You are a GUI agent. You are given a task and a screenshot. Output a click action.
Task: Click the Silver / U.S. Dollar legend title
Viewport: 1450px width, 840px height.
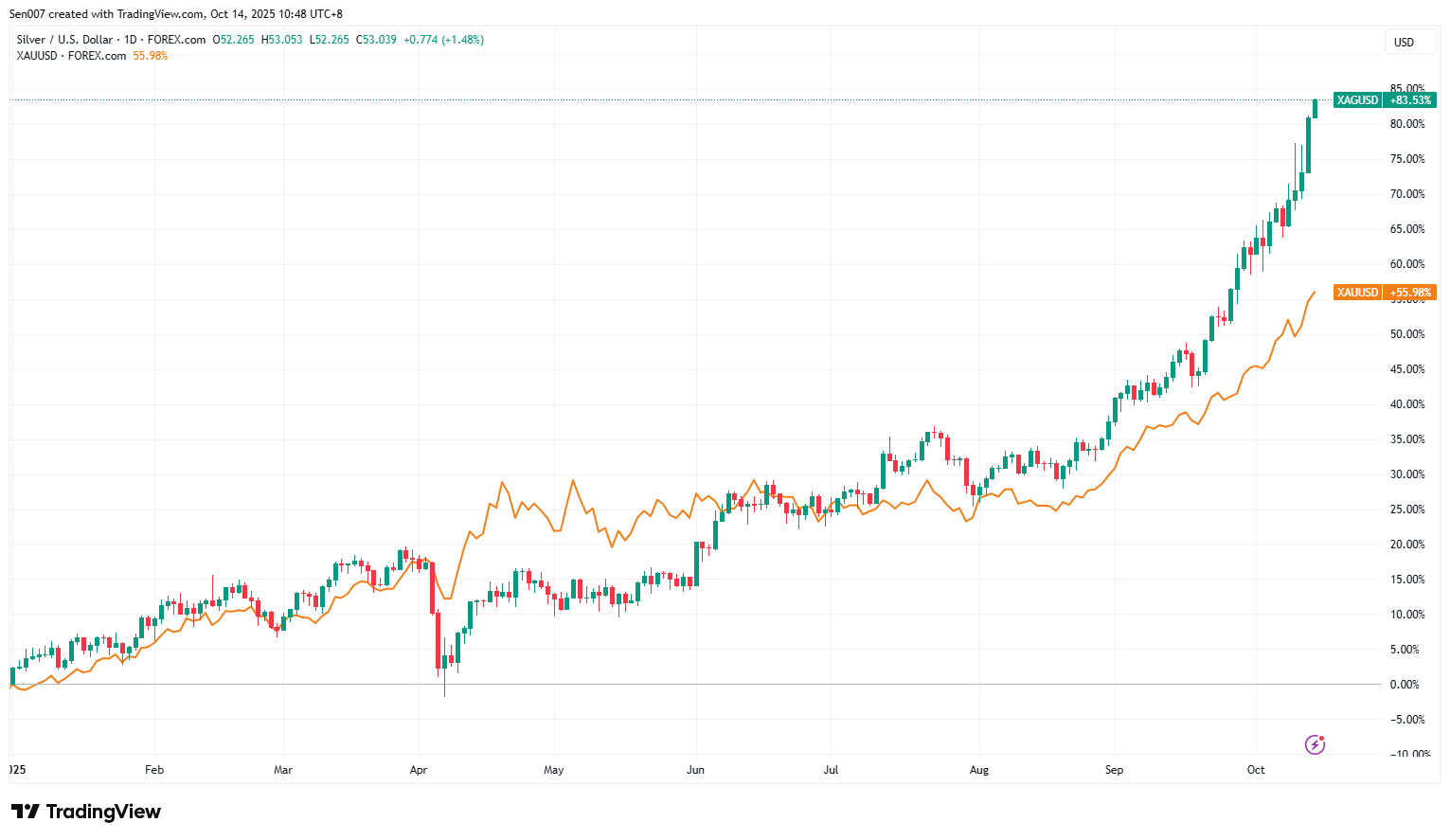pyautogui.click(x=64, y=40)
